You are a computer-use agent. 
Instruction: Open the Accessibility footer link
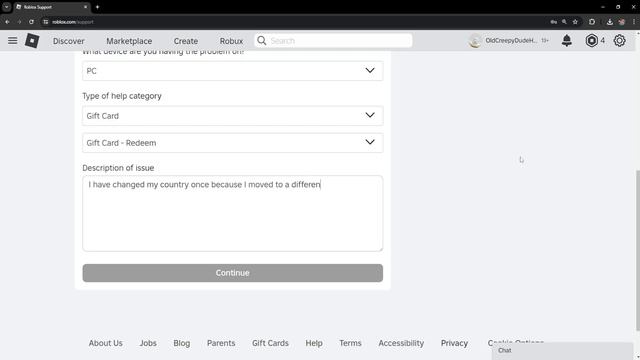click(401, 343)
